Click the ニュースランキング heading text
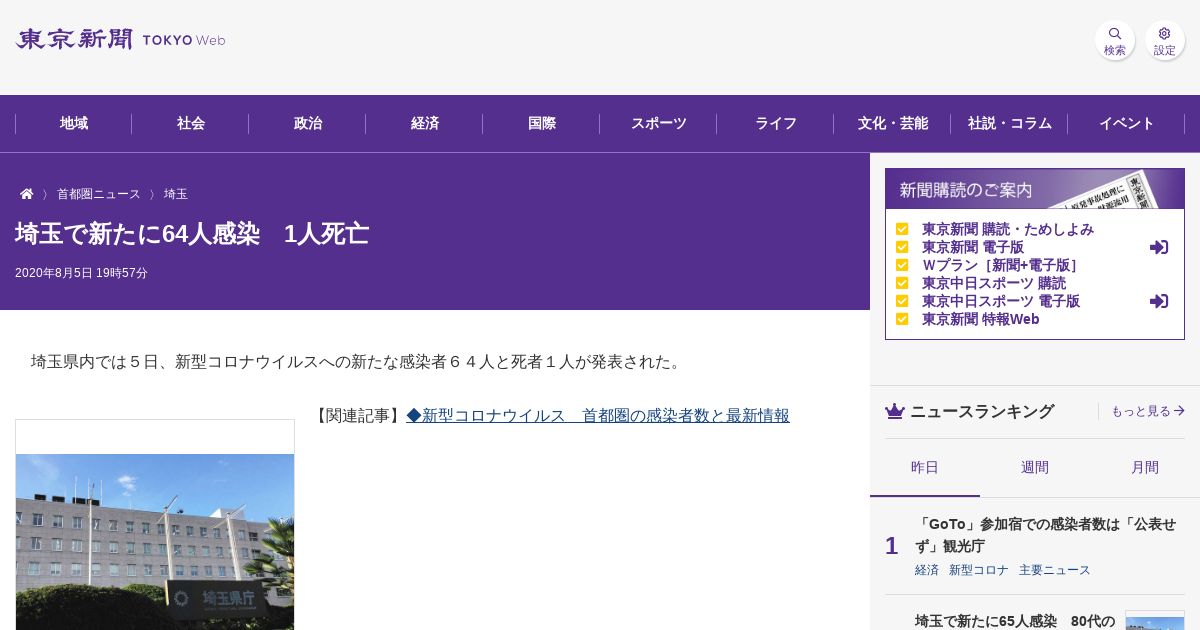1200x630 pixels. [x=982, y=411]
